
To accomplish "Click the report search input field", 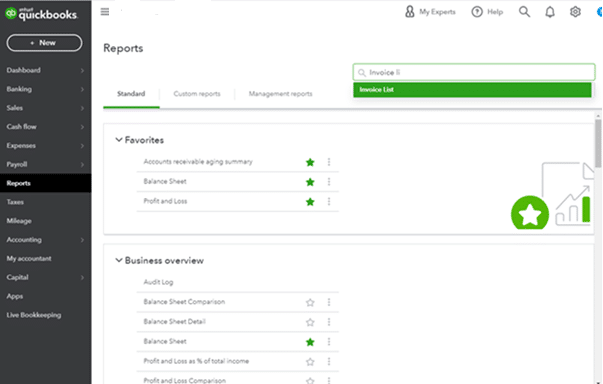I will [x=474, y=72].
